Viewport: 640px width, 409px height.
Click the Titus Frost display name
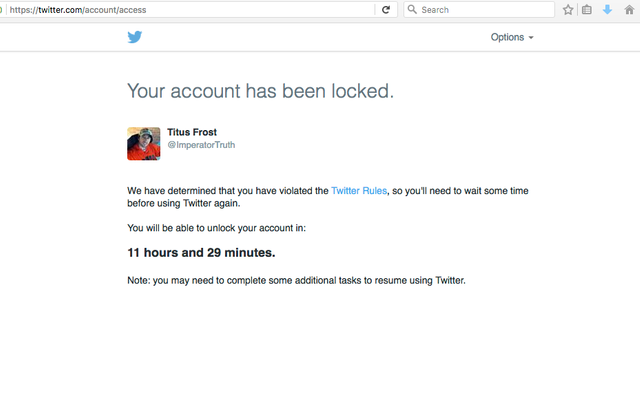click(x=192, y=132)
